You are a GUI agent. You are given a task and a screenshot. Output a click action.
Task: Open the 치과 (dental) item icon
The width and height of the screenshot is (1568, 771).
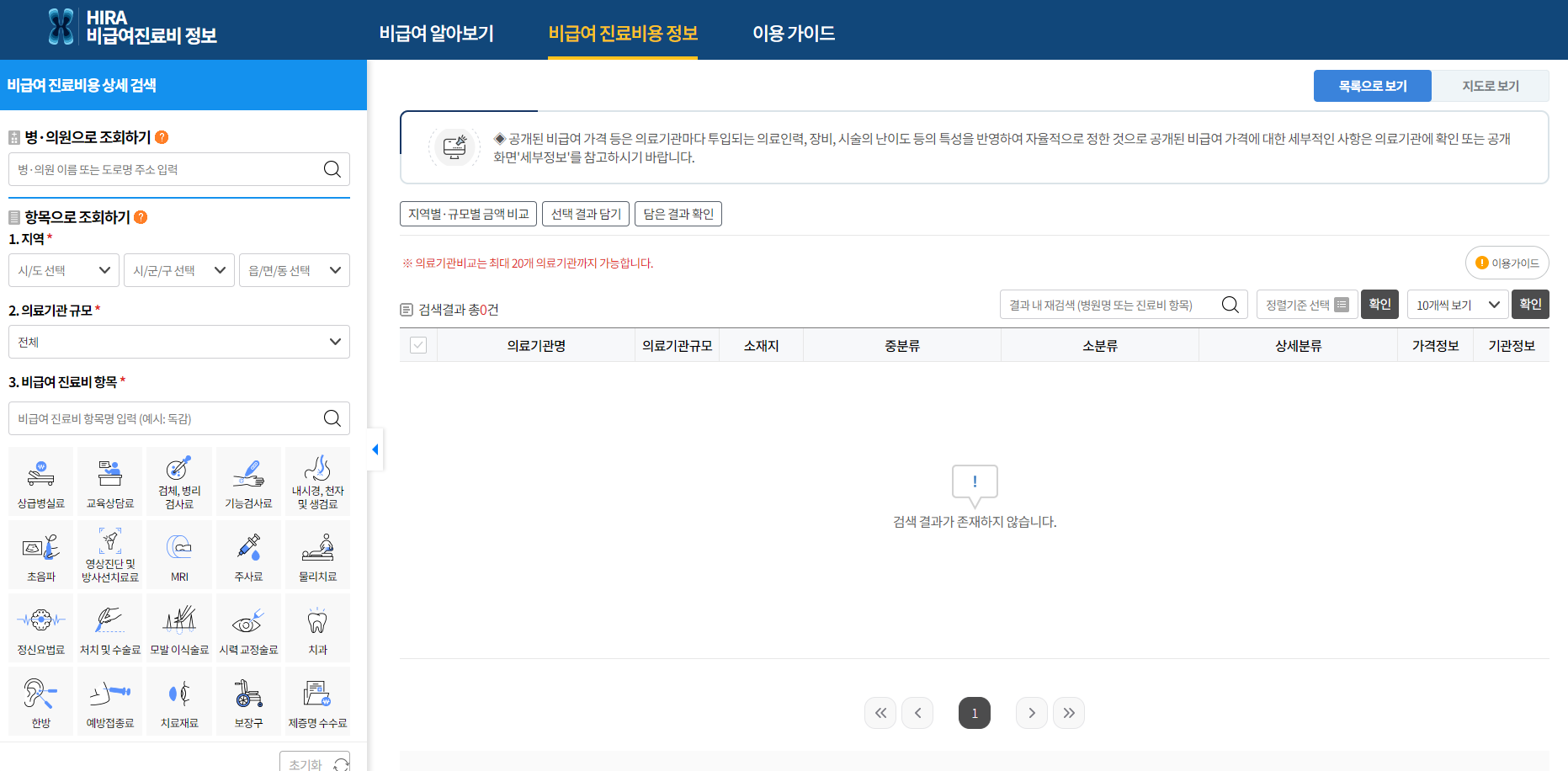(317, 627)
